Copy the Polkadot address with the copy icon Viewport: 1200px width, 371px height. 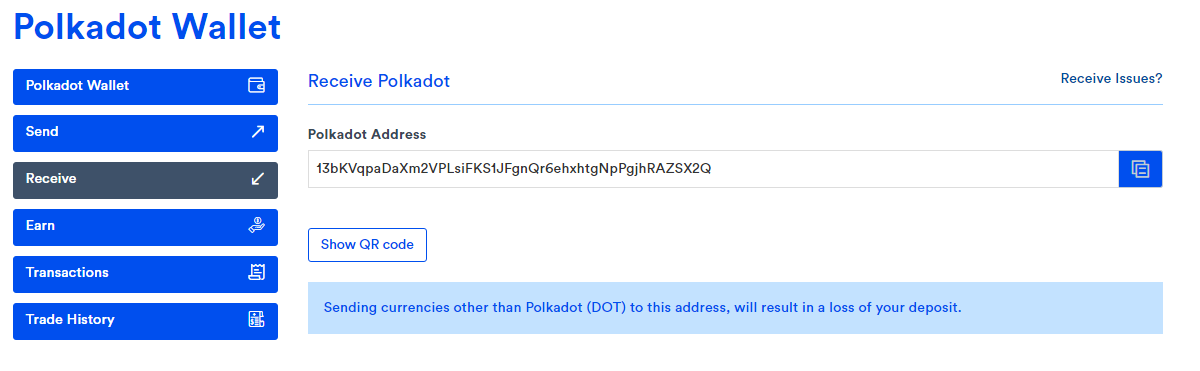[1140, 169]
